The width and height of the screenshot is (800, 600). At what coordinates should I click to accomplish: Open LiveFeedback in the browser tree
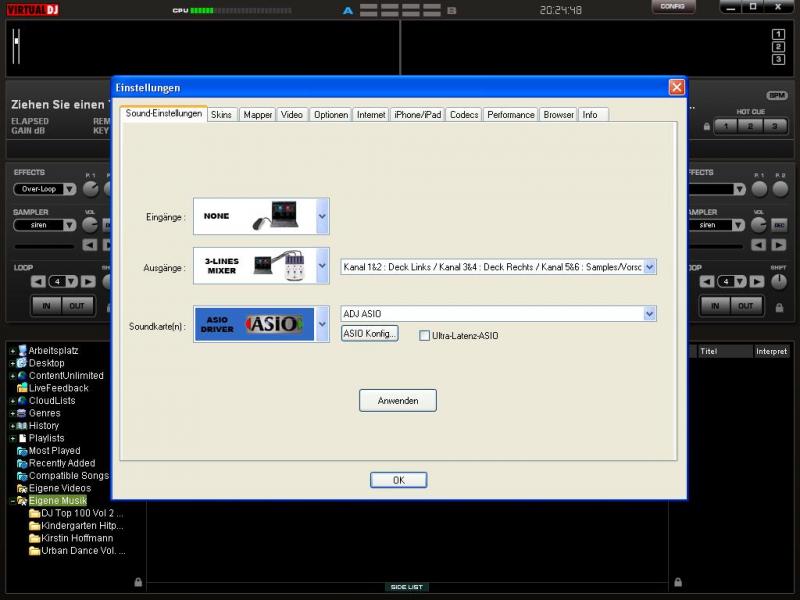point(59,388)
